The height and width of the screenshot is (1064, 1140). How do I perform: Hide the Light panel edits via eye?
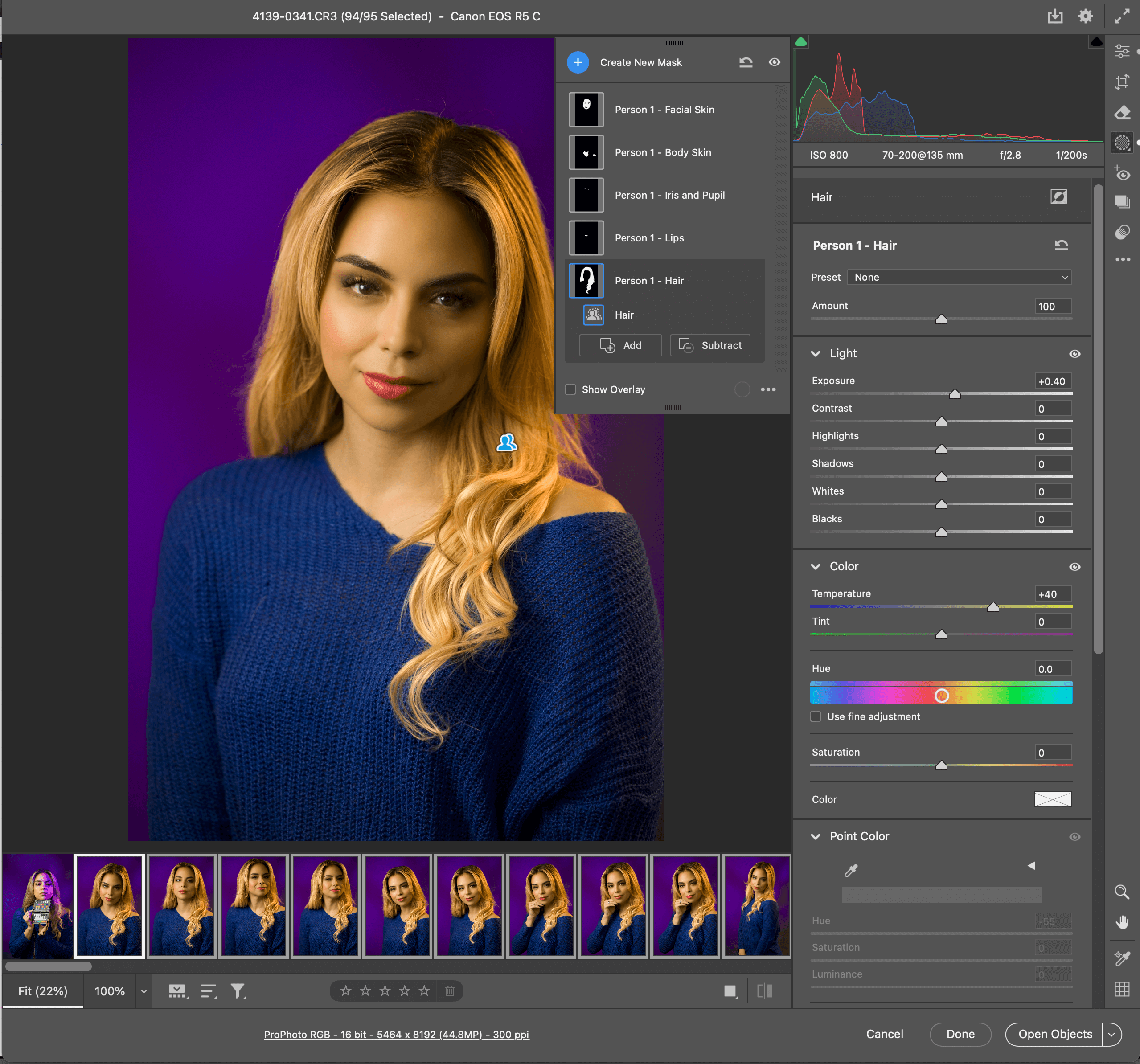(x=1074, y=354)
